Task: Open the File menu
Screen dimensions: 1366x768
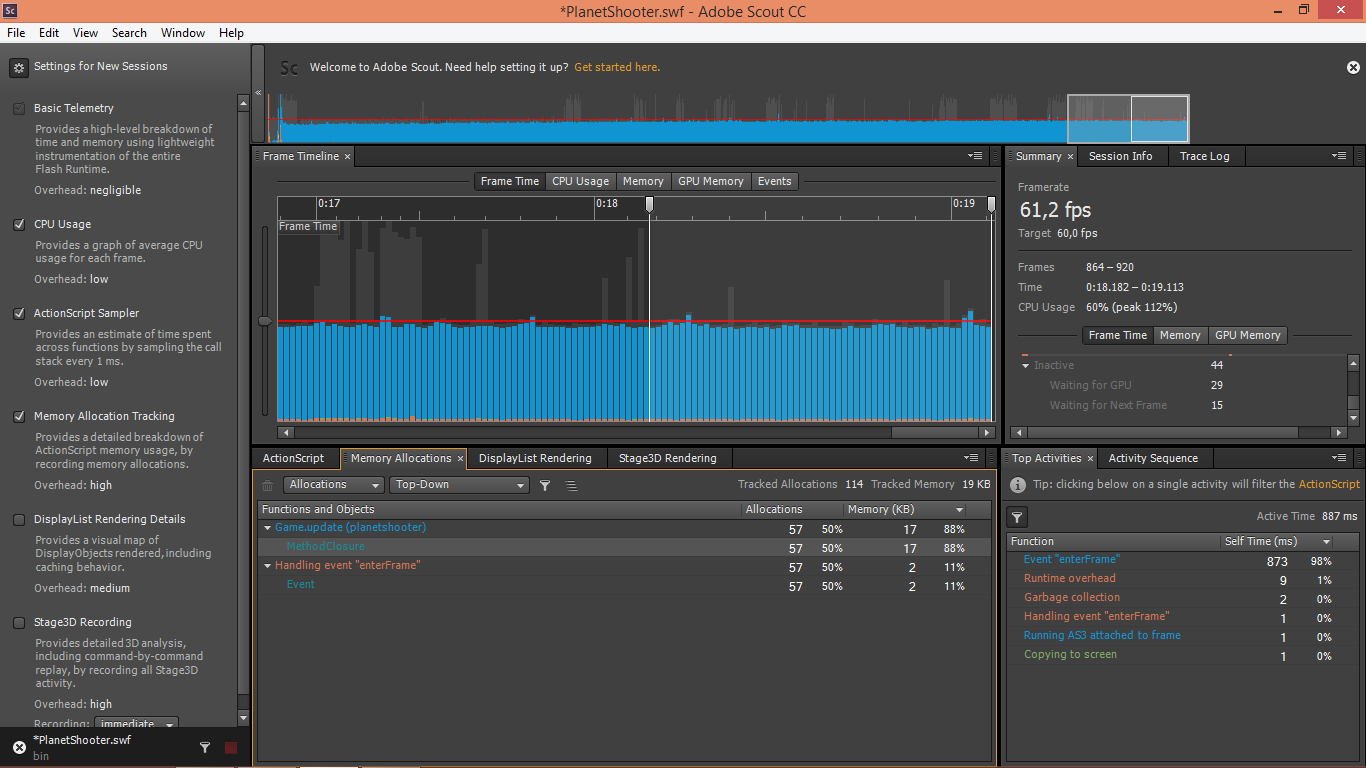Action: tap(16, 33)
